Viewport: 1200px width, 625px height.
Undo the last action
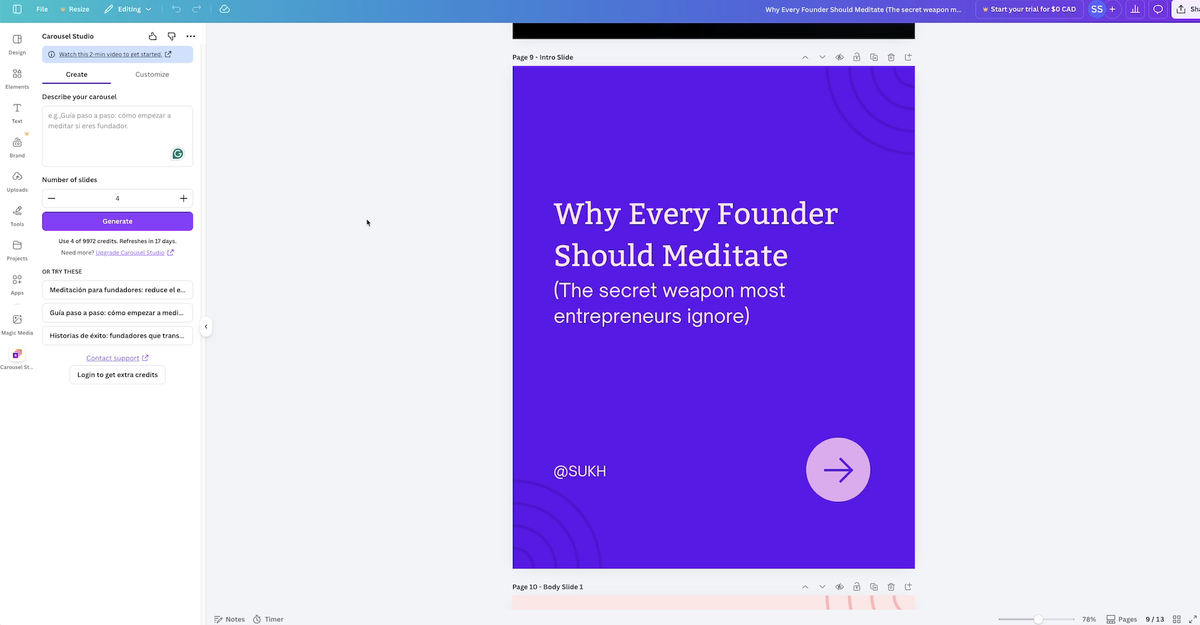point(176,9)
